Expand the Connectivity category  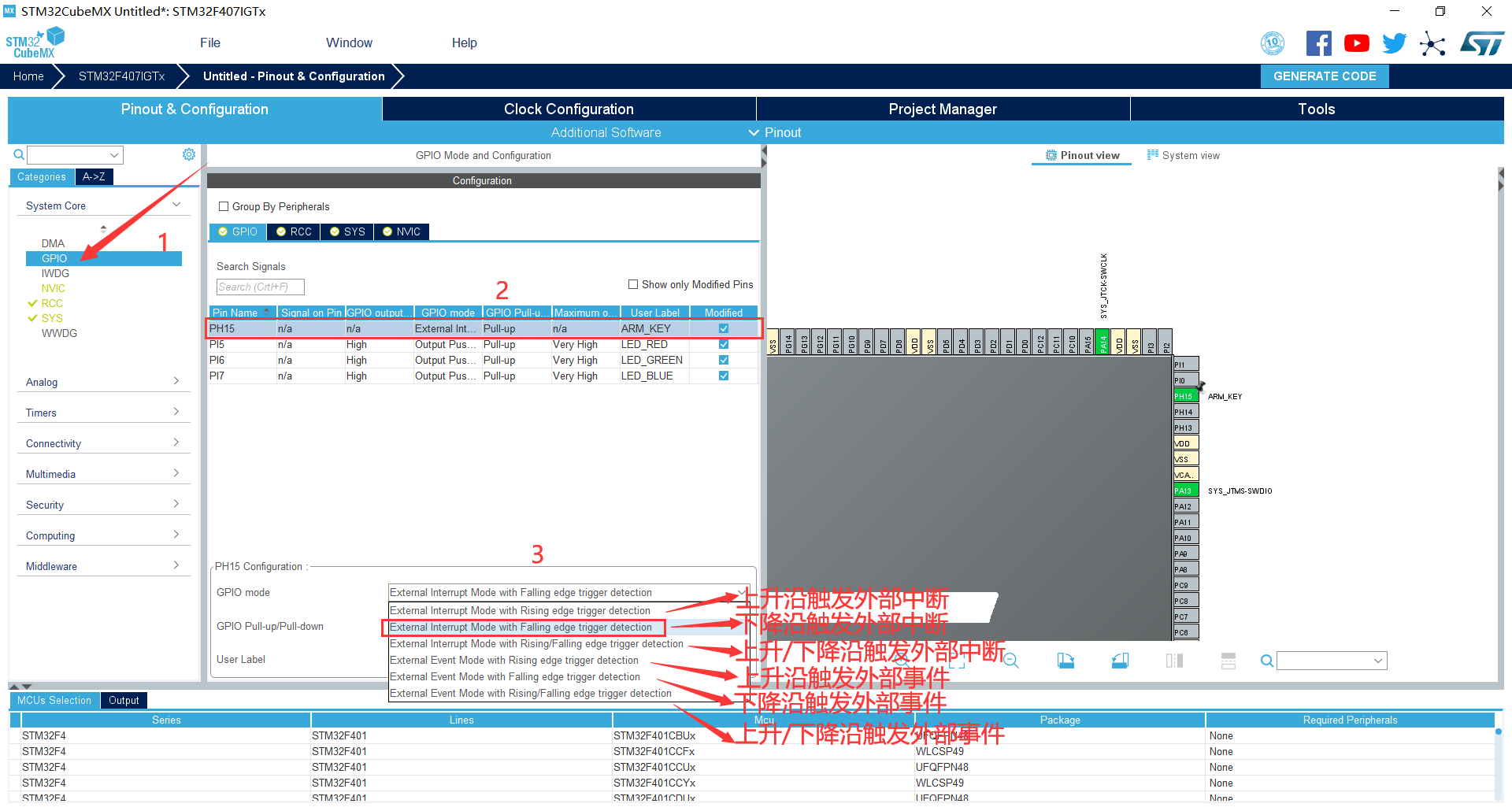point(102,443)
